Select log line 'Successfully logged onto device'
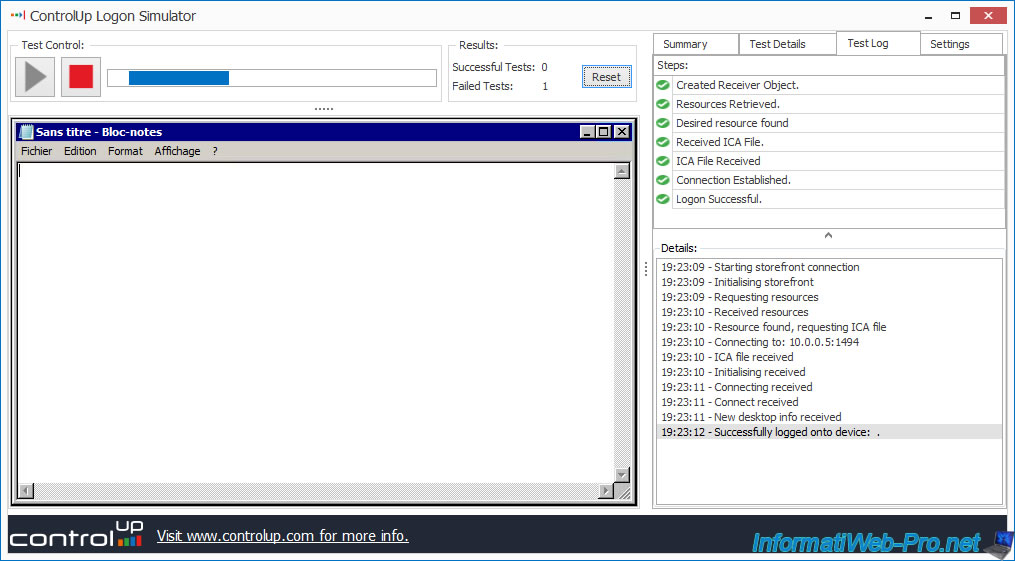Screen dimensions: 1015x561 coord(829,432)
